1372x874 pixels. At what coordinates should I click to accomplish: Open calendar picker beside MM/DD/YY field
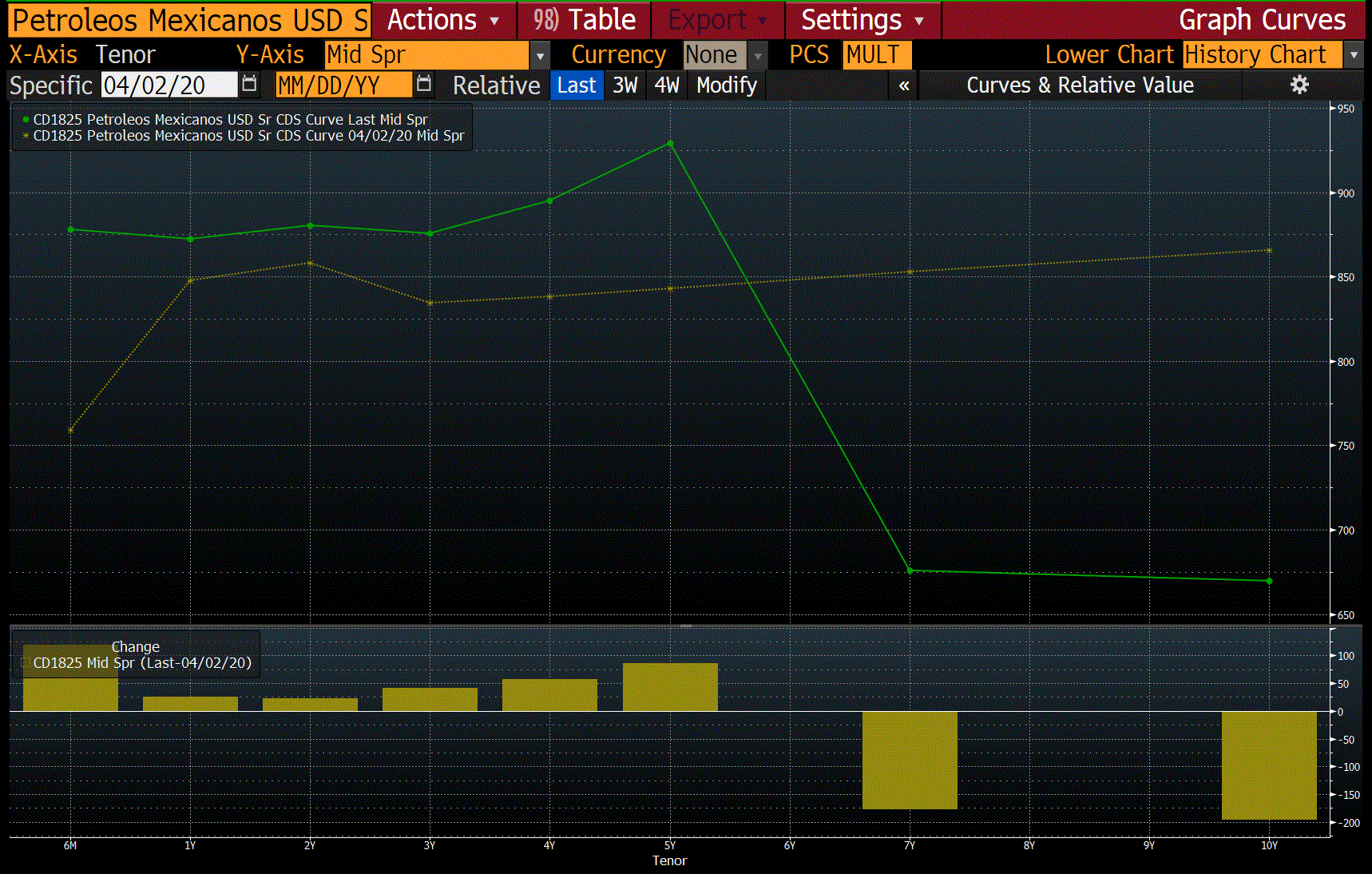click(x=424, y=84)
